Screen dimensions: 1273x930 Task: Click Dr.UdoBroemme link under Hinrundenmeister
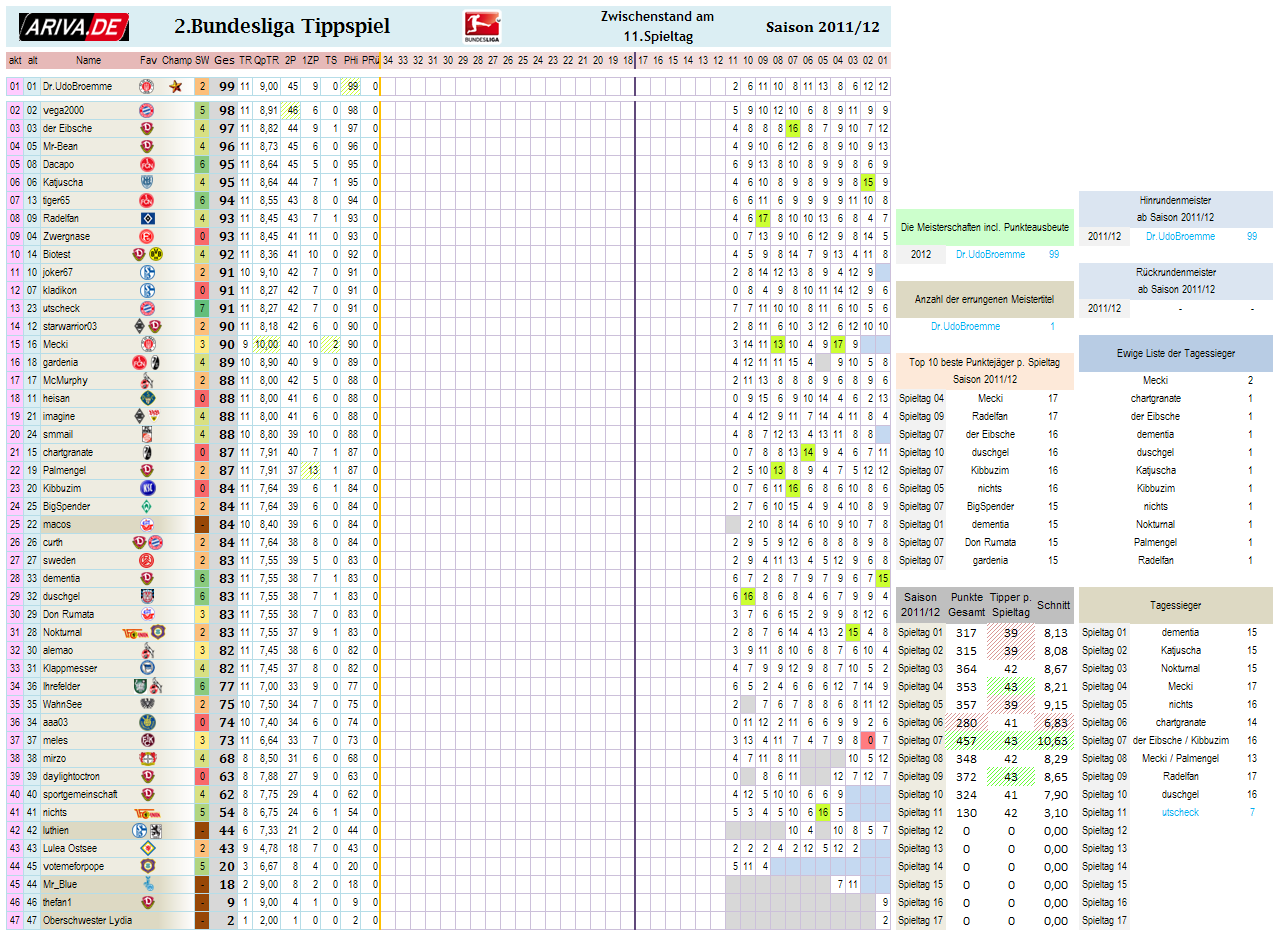[x=1180, y=237]
